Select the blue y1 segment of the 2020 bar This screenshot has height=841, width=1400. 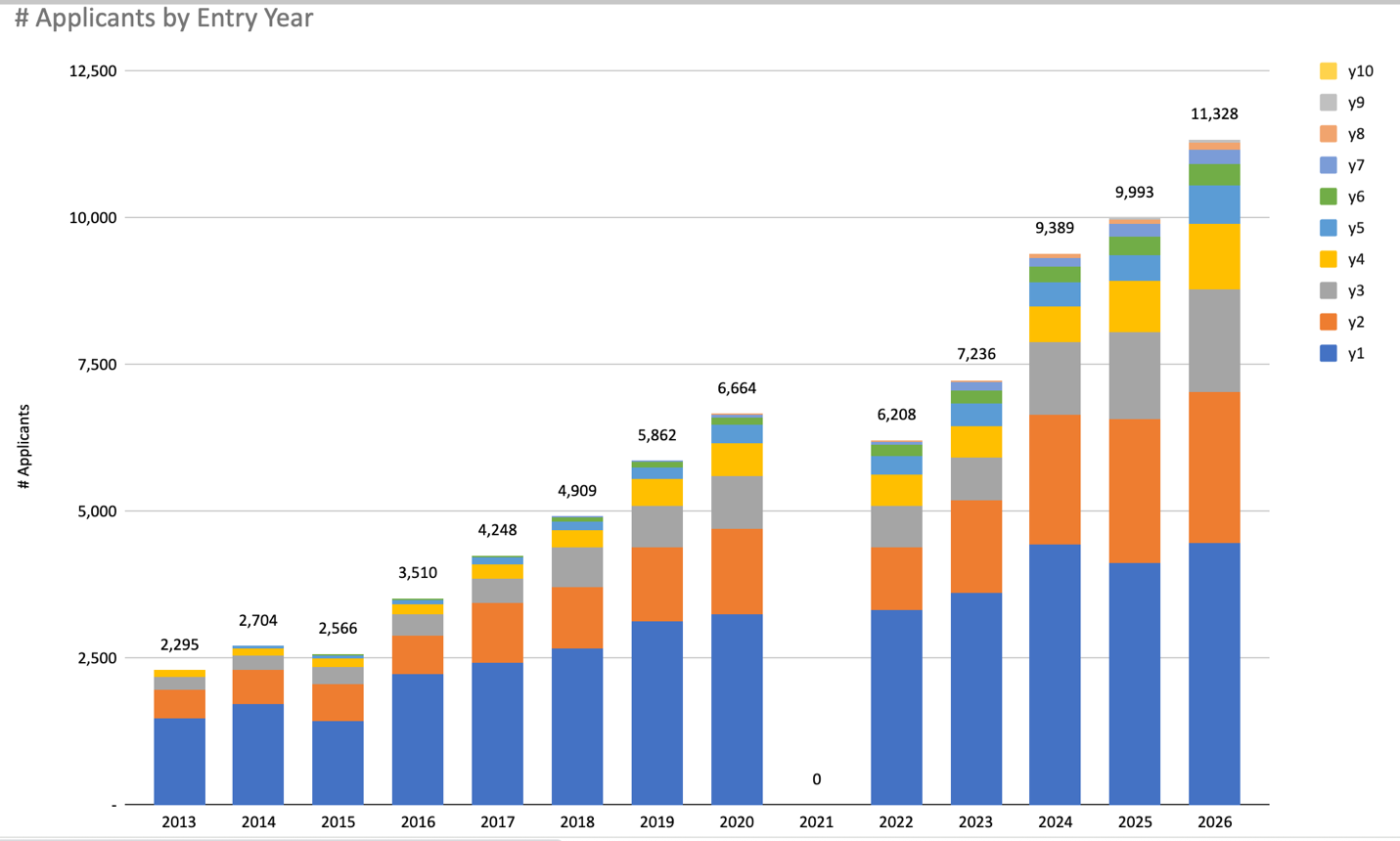tap(737, 709)
